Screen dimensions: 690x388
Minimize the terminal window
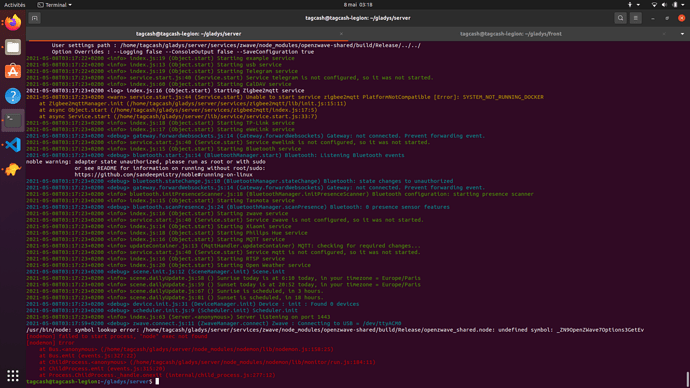[653, 18]
